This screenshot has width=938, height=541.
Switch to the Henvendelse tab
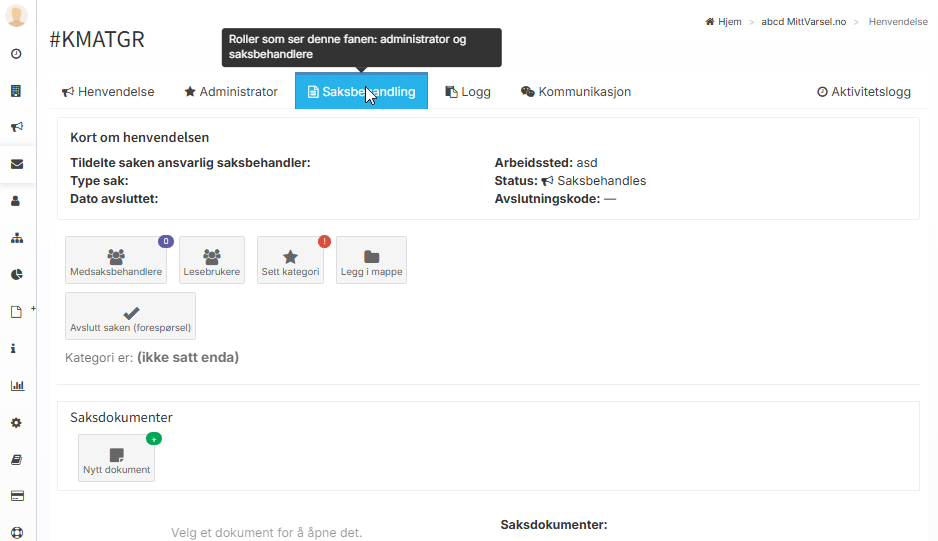[x=108, y=92]
